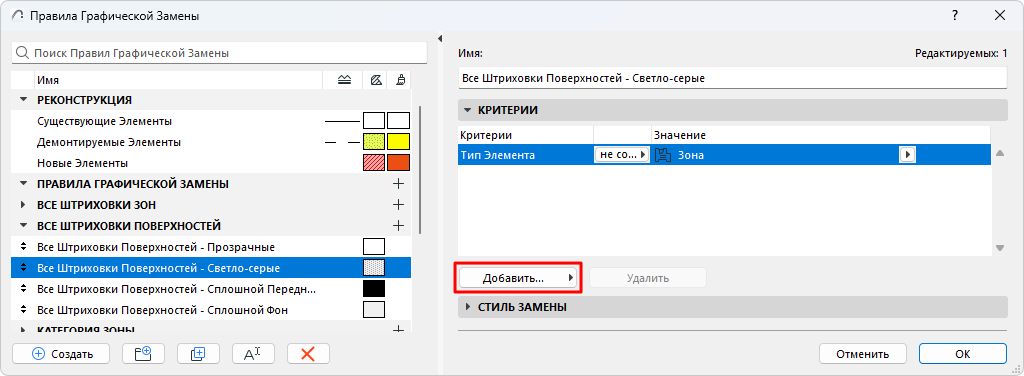The image size is (1024, 376).
Task: Click yellow surface swatch of Демонтируемые Элементы
Action: (x=398, y=142)
